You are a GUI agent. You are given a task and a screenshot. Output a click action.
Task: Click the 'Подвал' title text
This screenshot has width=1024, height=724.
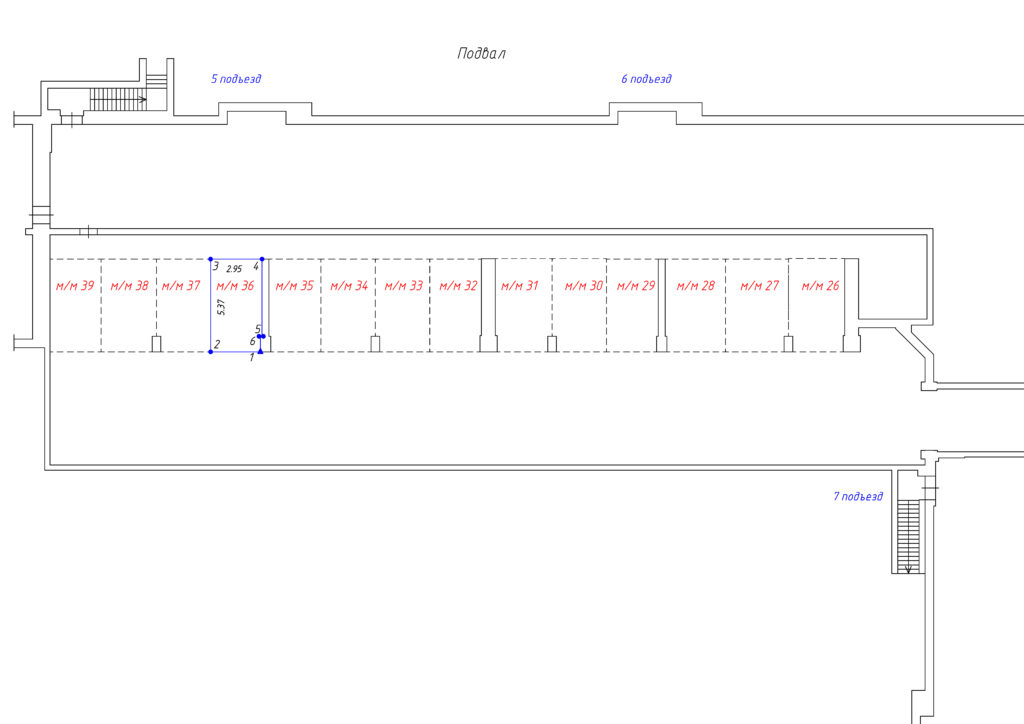pyautogui.click(x=481, y=54)
